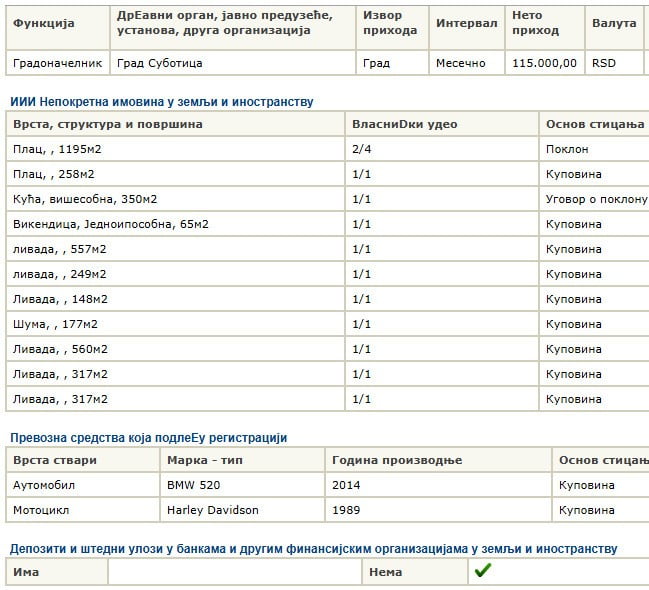Click the Уговор о поклону cell
The width and height of the screenshot is (649, 590).
click(594, 199)
